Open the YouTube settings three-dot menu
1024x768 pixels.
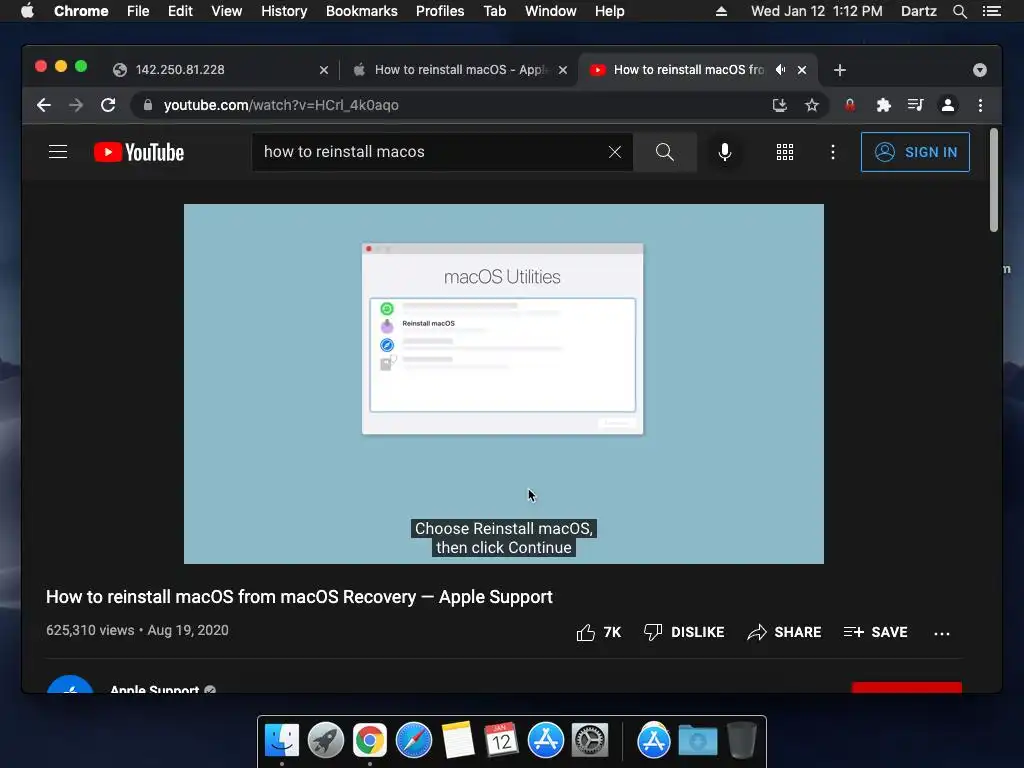(833, 152)
